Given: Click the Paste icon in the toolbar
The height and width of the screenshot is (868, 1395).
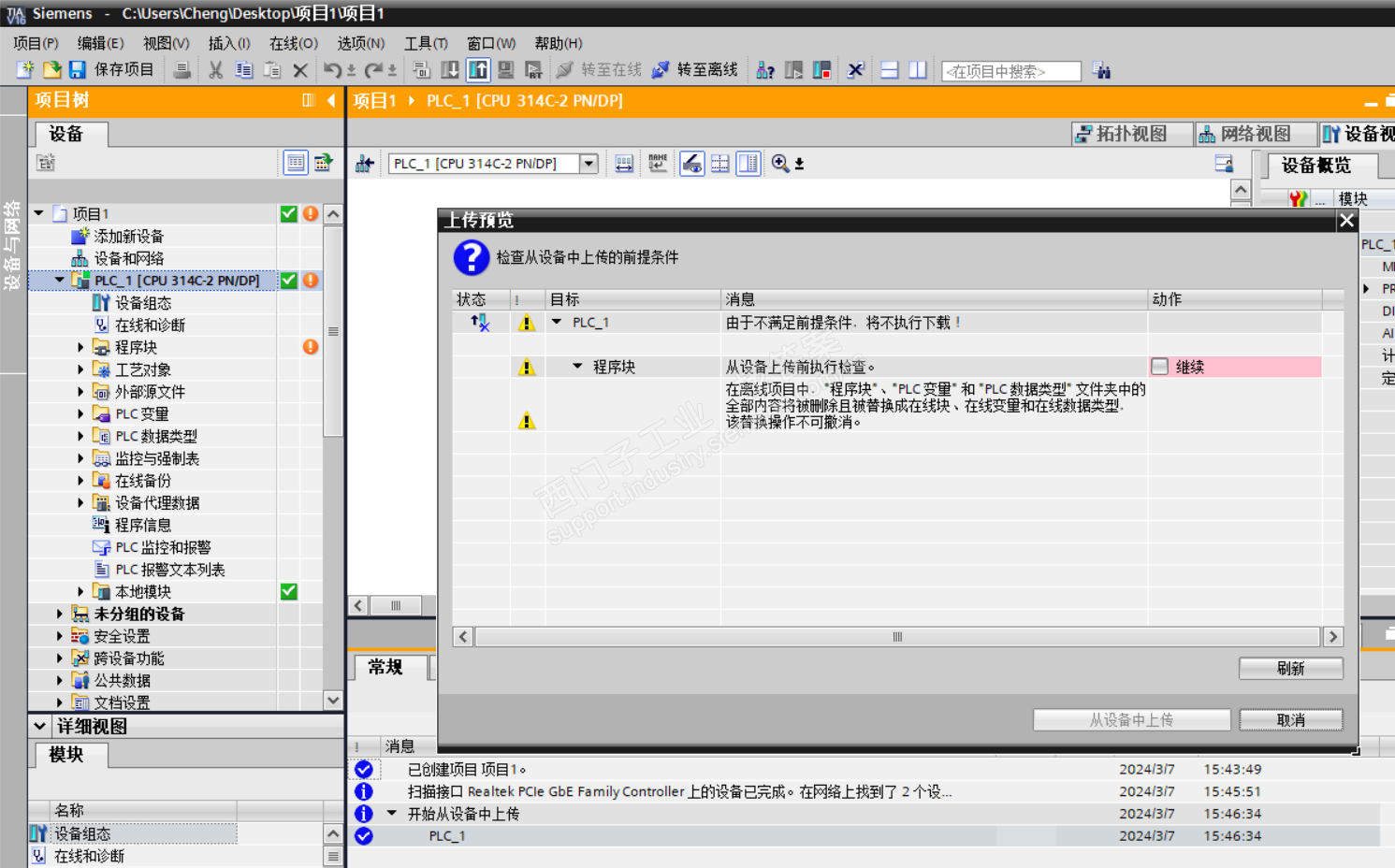Looking at the screenshot, I should point(272,70).
